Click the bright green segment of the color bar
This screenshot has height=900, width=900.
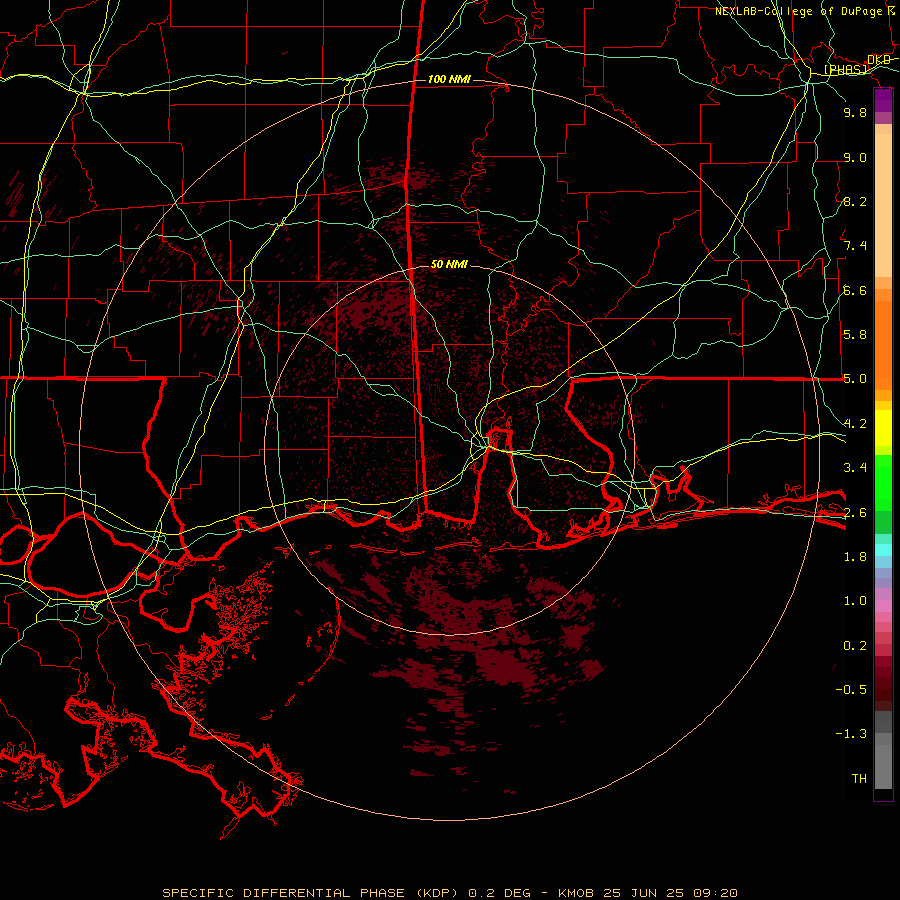(x=883, y=482)
